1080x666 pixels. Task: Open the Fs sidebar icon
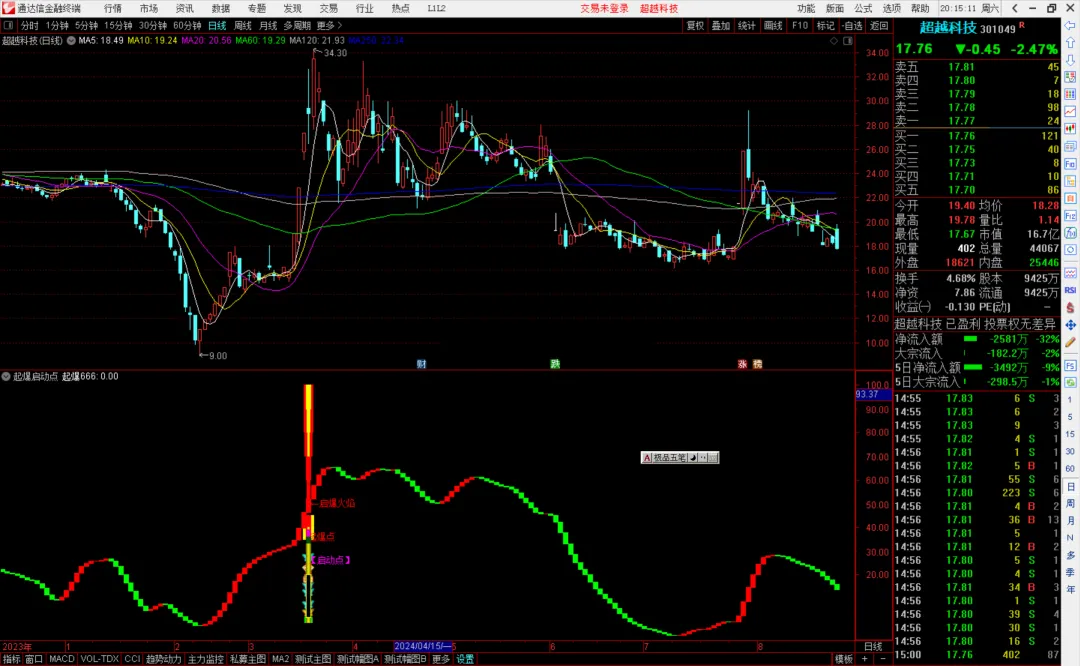[1070, 365]
